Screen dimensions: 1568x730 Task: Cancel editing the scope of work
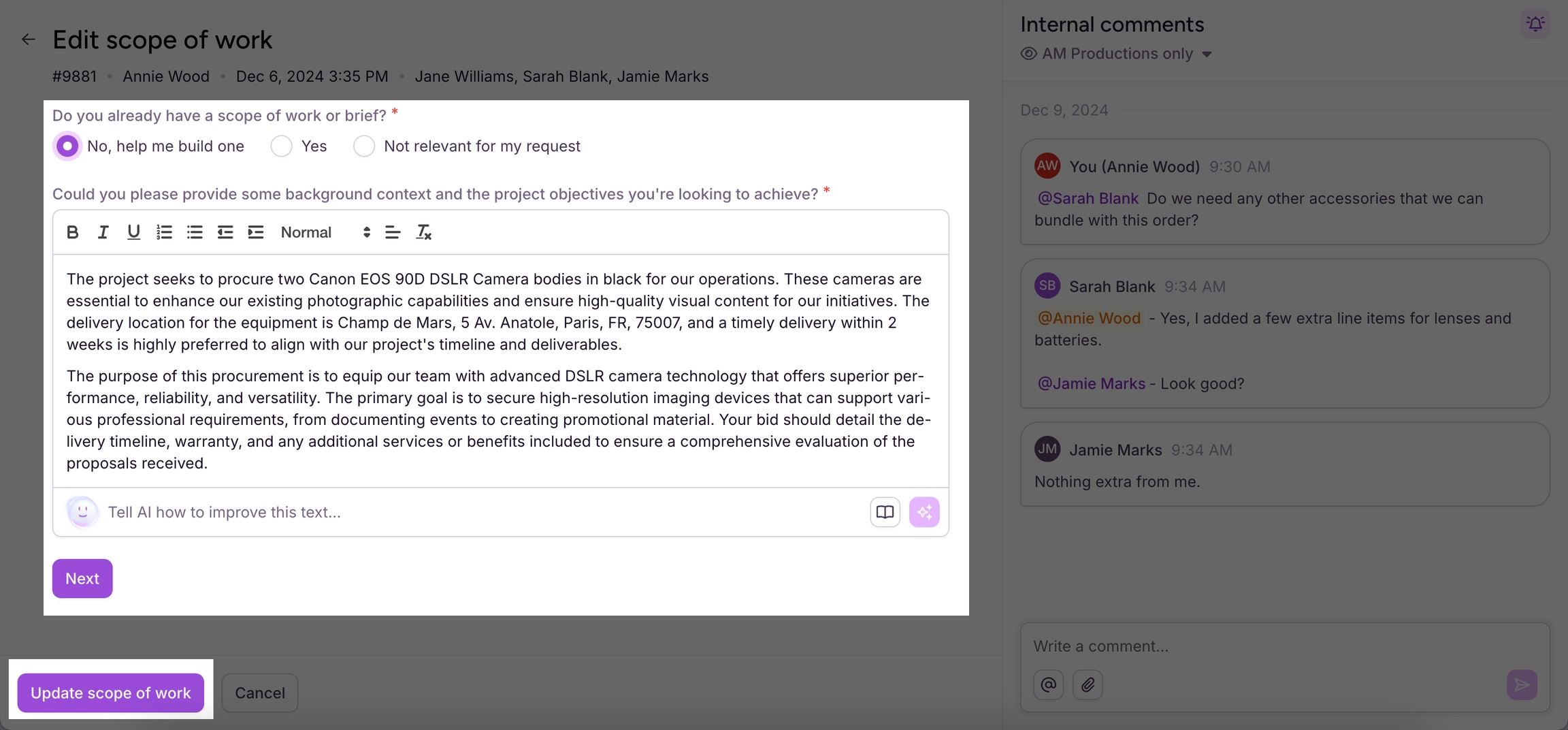pos(260,693)
